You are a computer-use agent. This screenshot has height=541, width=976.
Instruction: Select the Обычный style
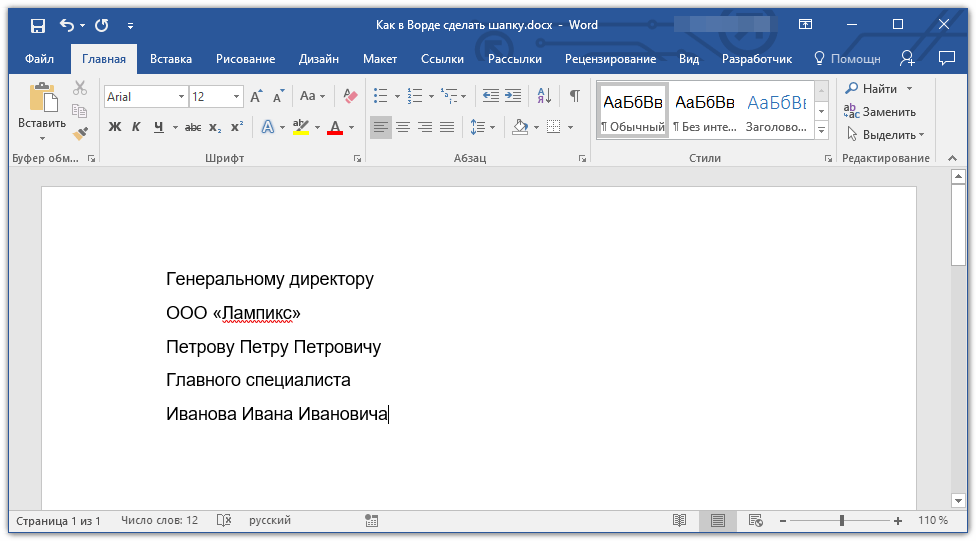633,111
